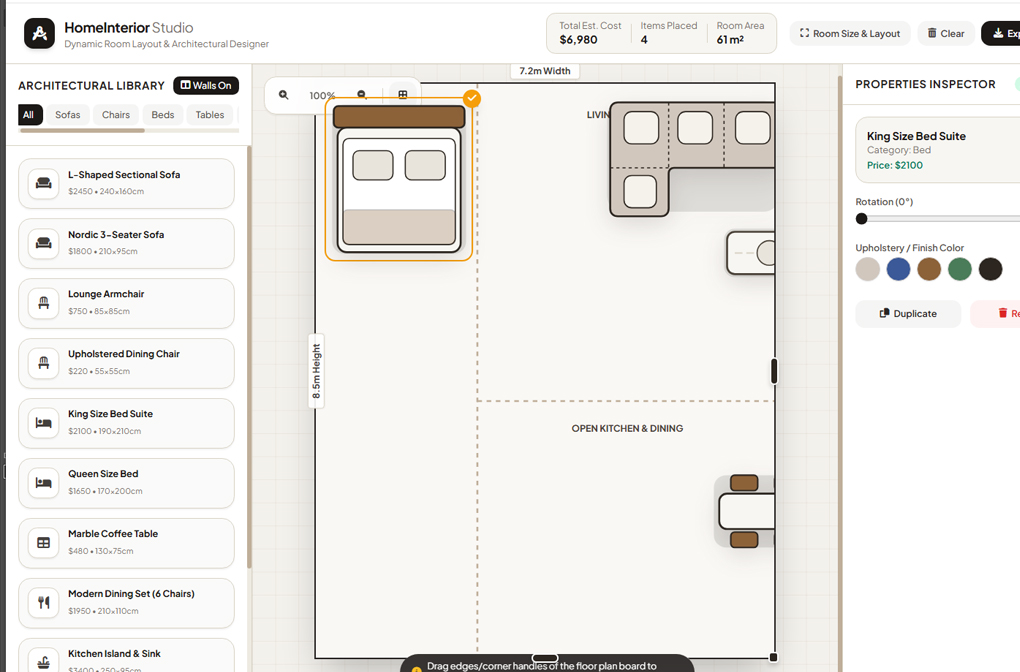The width and height of the screenshot is (1020, 672).
Task: Click the right wall edge resize handle
Action: (774, 371)
